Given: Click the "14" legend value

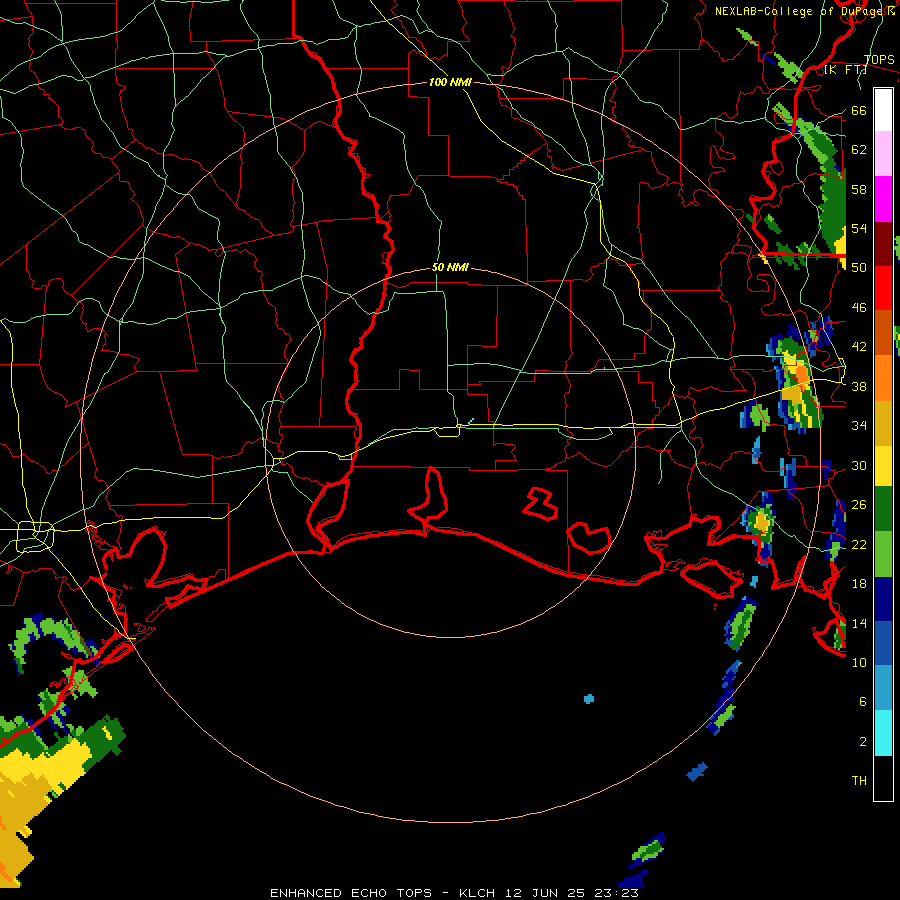Looking at the screenshot, I should 859,623.
